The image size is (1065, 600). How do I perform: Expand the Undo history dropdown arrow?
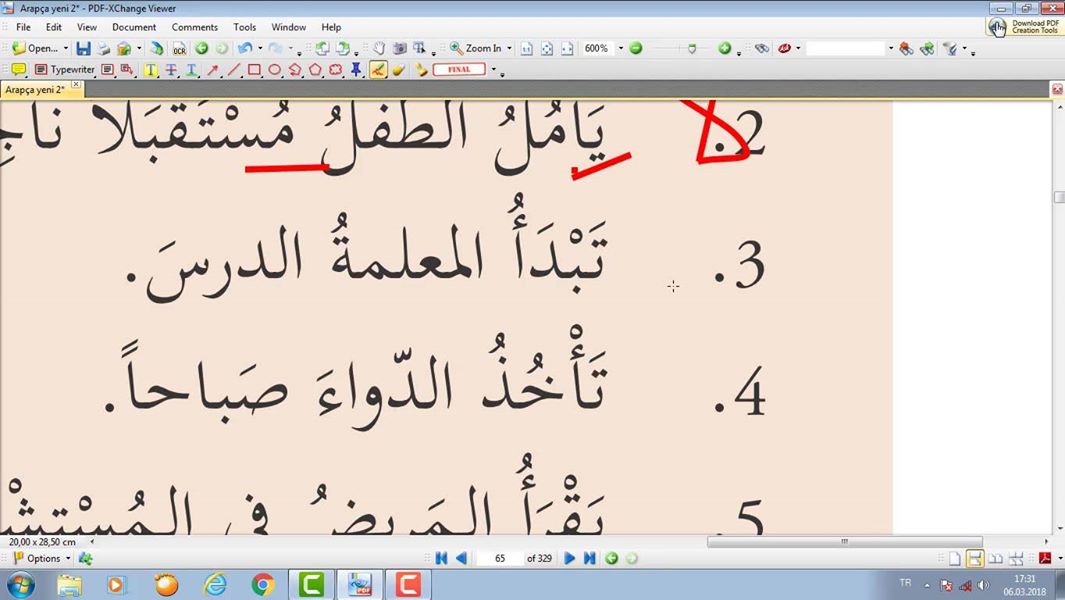[x=260, y=48]
